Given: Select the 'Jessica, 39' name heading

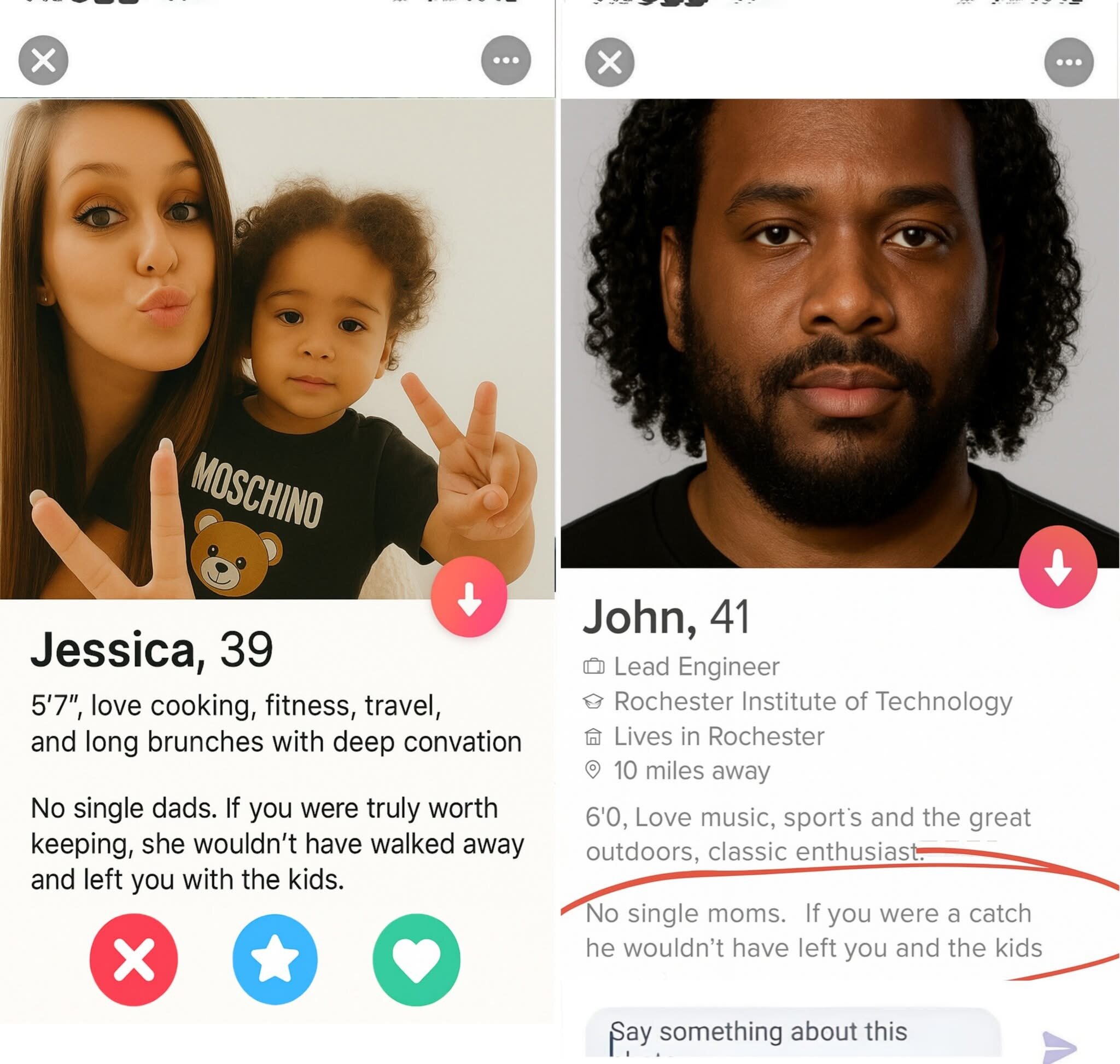Looking at the screenshot, I should [152, 649].
